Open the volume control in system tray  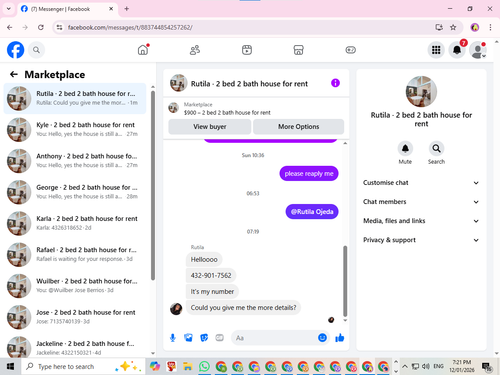pyautogui.click(x=426, y=367)
